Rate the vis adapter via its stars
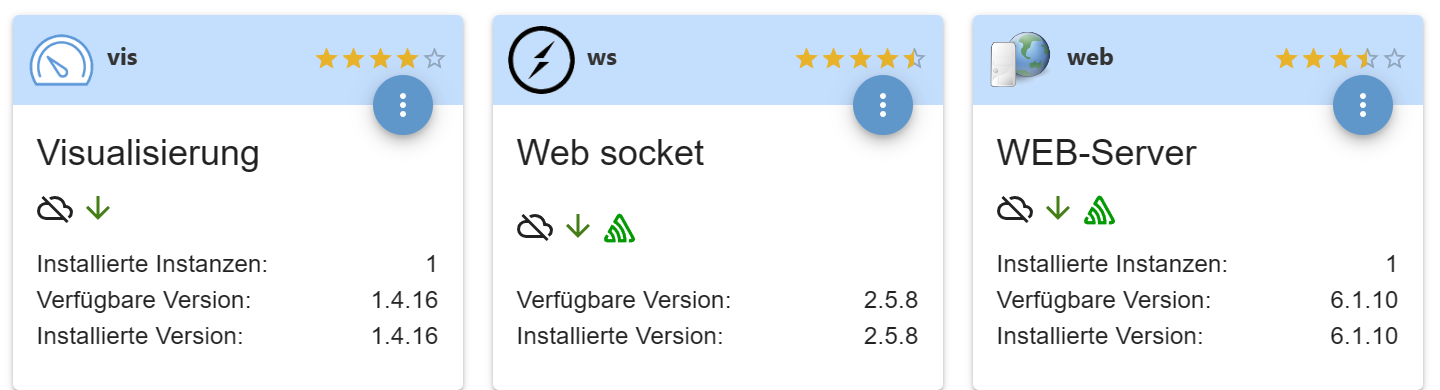This screenshot has height=390, width=1440. click(x=380, y=59)
